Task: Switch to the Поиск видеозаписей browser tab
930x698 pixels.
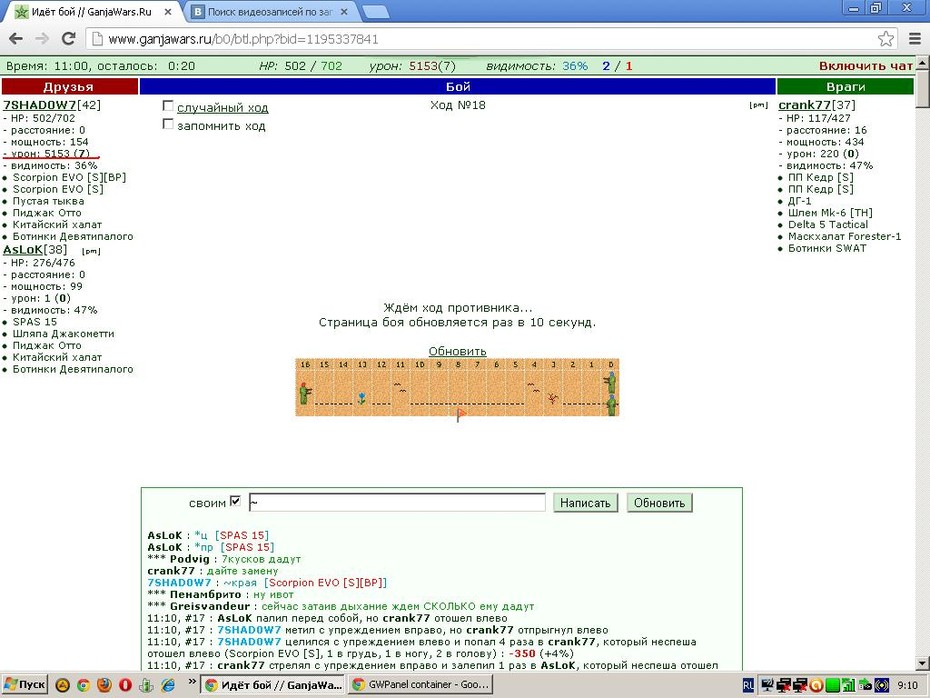Action: pos(270,12)
